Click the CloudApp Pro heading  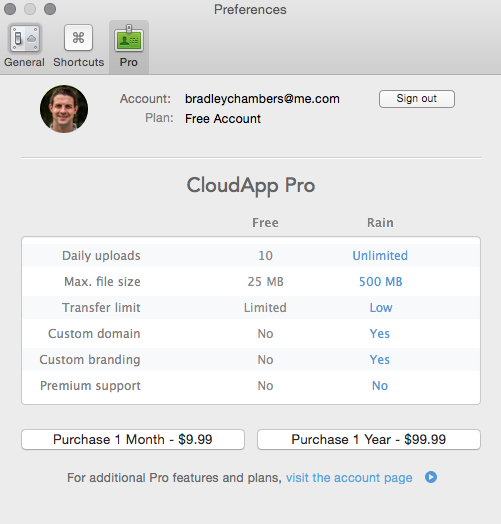point(251,185)
